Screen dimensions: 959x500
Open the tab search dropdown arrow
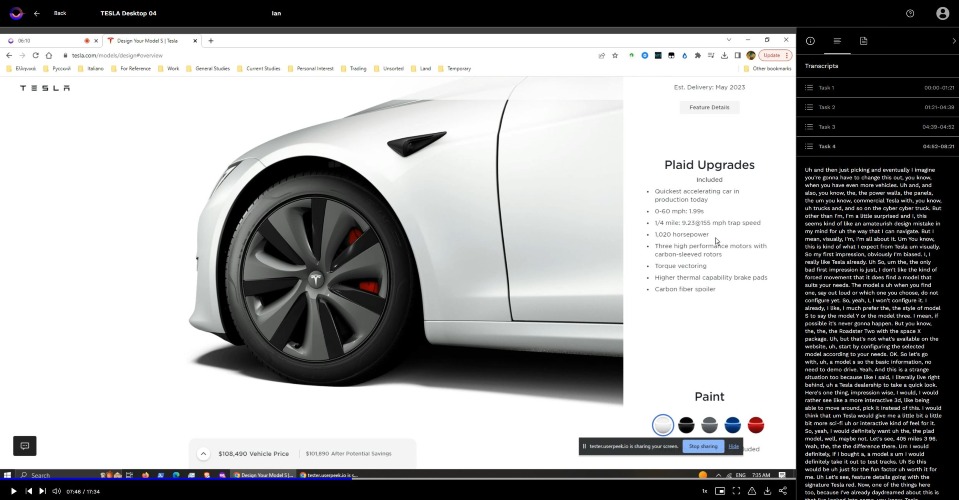728,40
